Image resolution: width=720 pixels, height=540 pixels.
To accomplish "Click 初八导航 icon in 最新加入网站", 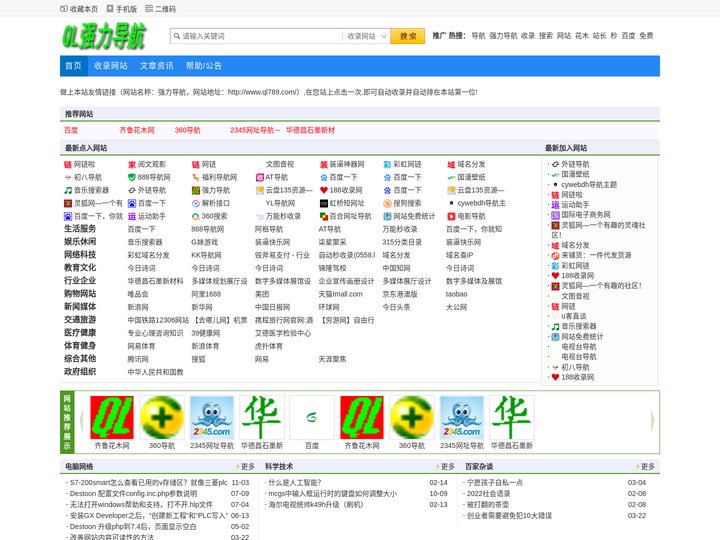I will 555,367.
